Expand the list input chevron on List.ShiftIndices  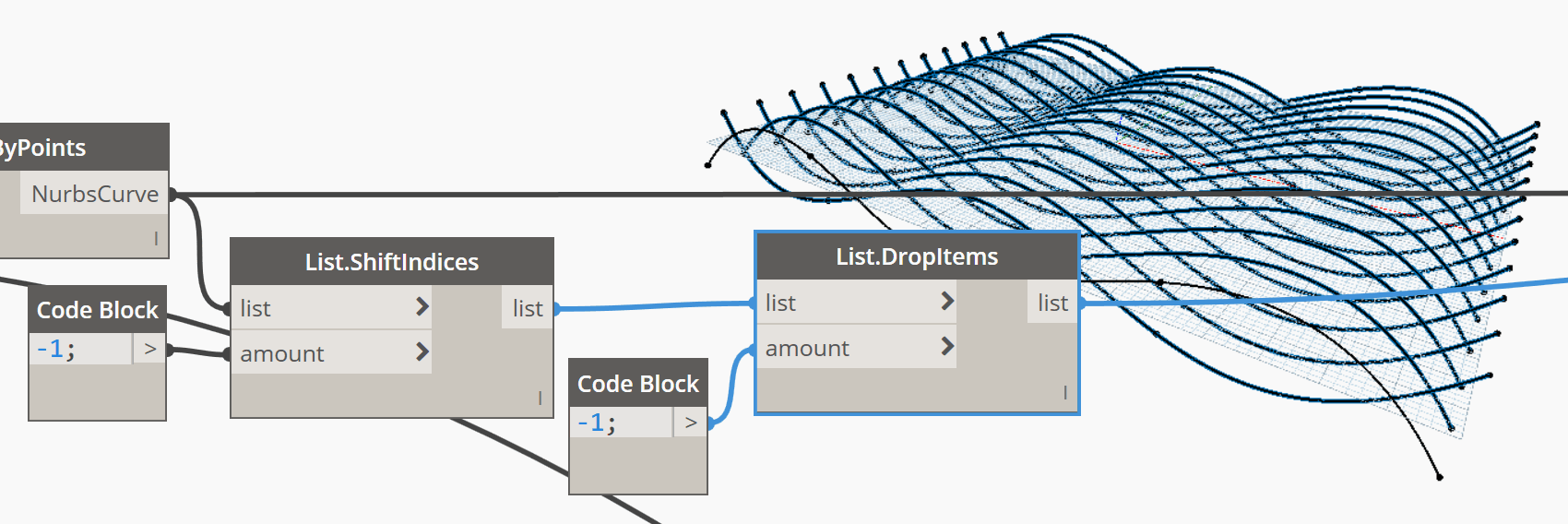pyautogui.click(x=422, y=306)
